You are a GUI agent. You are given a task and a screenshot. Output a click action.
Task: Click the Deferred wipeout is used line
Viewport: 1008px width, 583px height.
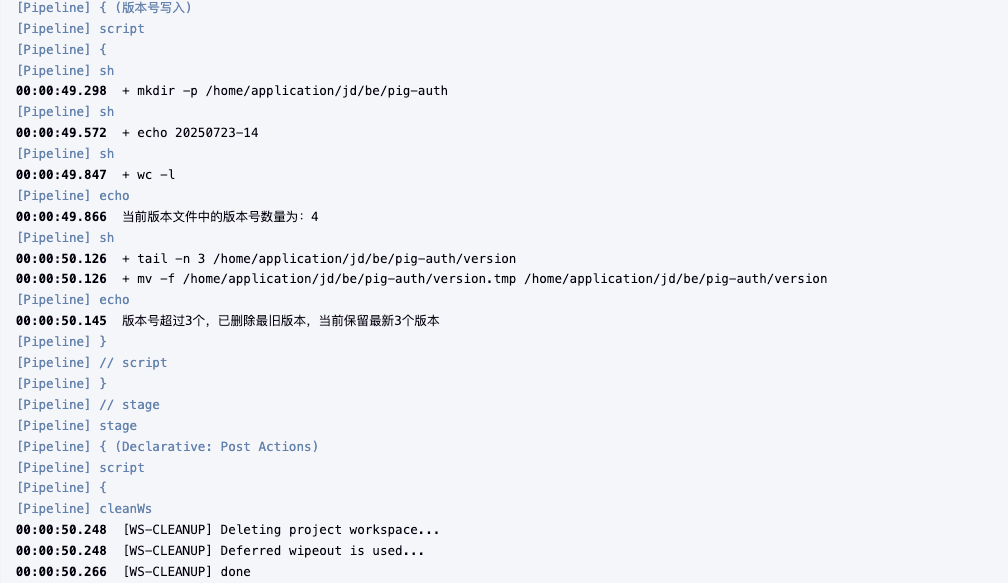tap(273, 551)
